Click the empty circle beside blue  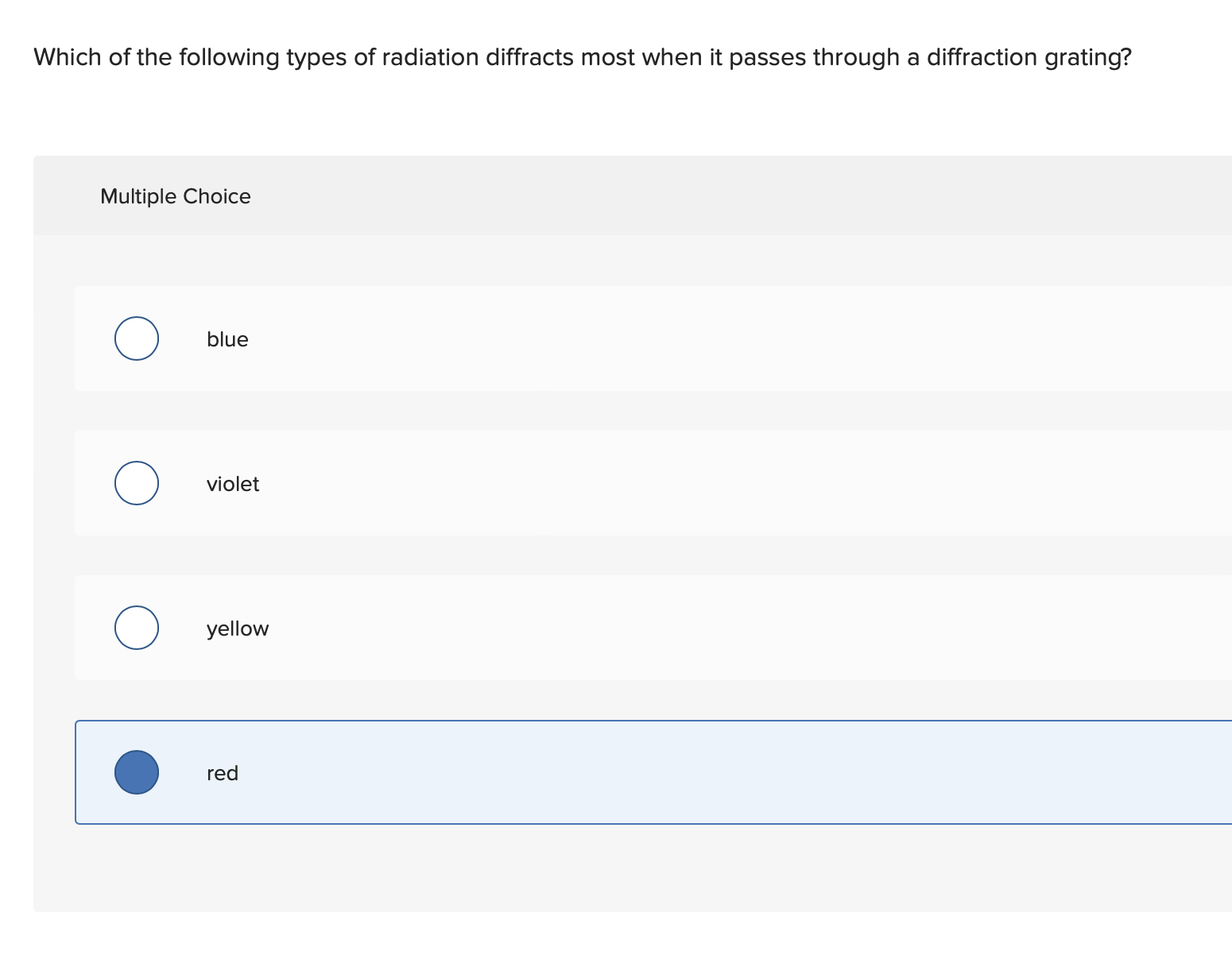coord(136,338)
